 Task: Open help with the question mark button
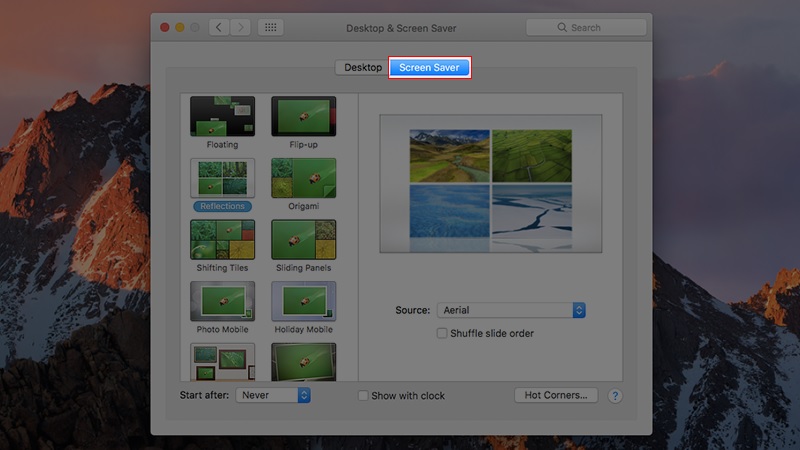click(x=615, y=396)
